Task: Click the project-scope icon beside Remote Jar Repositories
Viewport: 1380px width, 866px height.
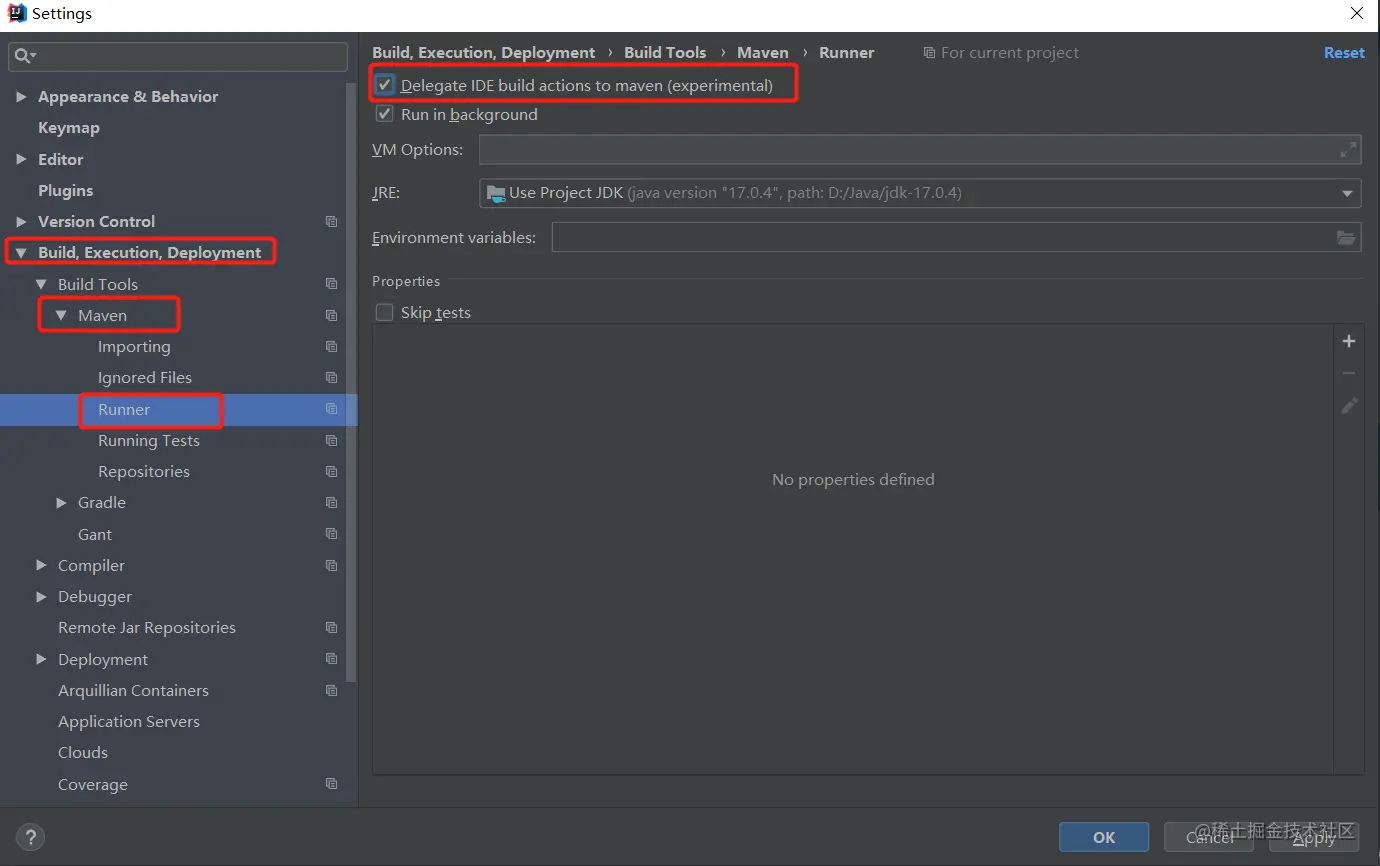Action: pos(332,628)
